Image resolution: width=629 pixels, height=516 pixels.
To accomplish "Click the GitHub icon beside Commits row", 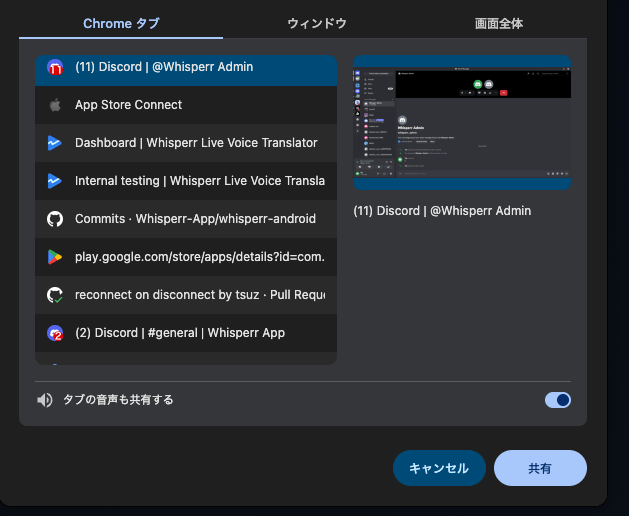I will pyautogui.click(x=55, y=219).
